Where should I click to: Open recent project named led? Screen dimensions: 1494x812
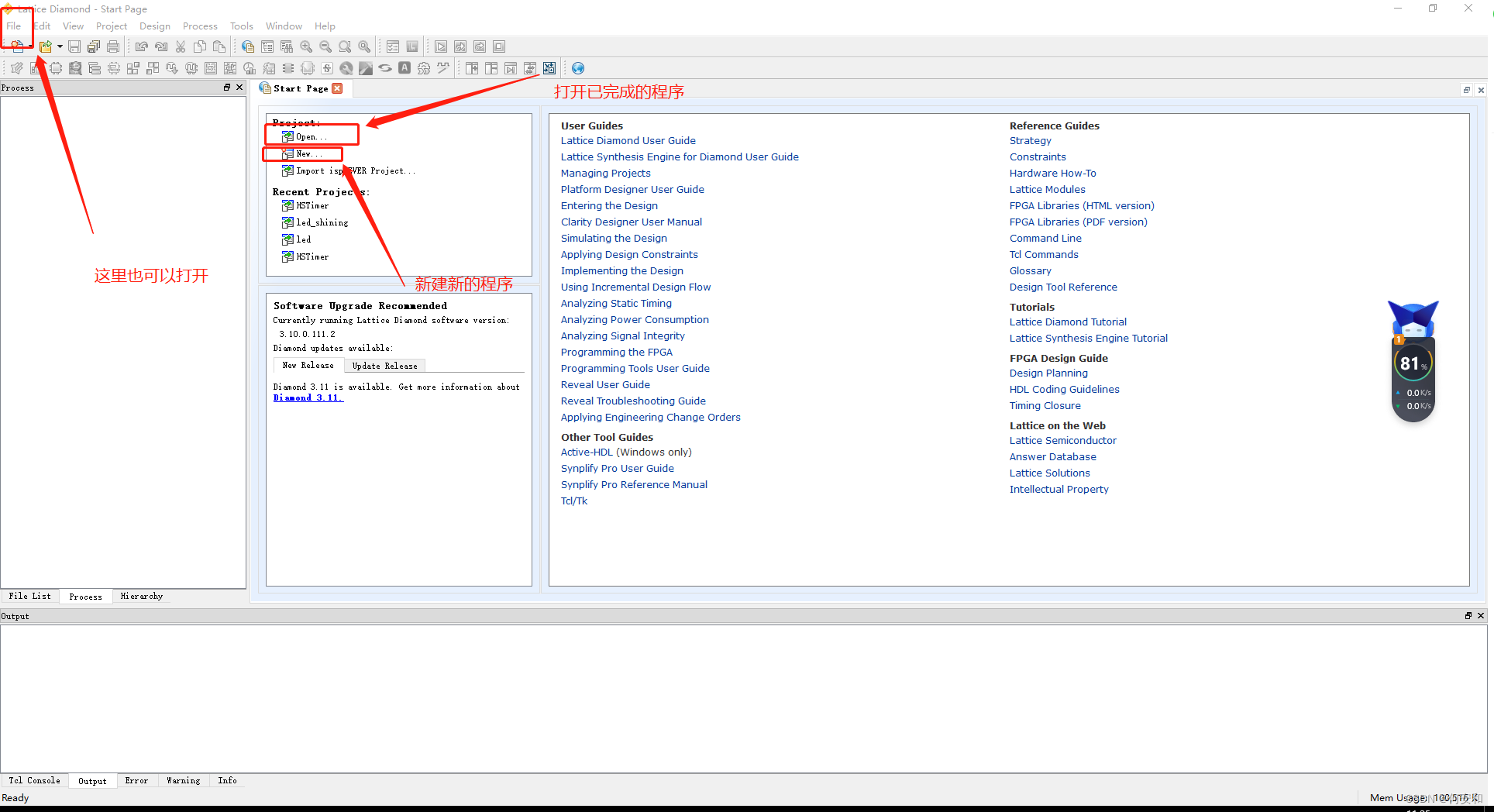pos(297,239)
